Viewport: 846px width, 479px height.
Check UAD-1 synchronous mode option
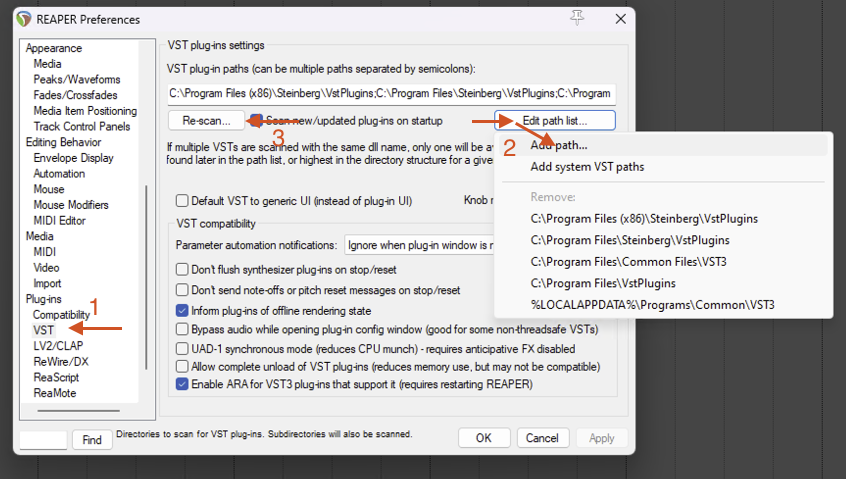point(182,347)
